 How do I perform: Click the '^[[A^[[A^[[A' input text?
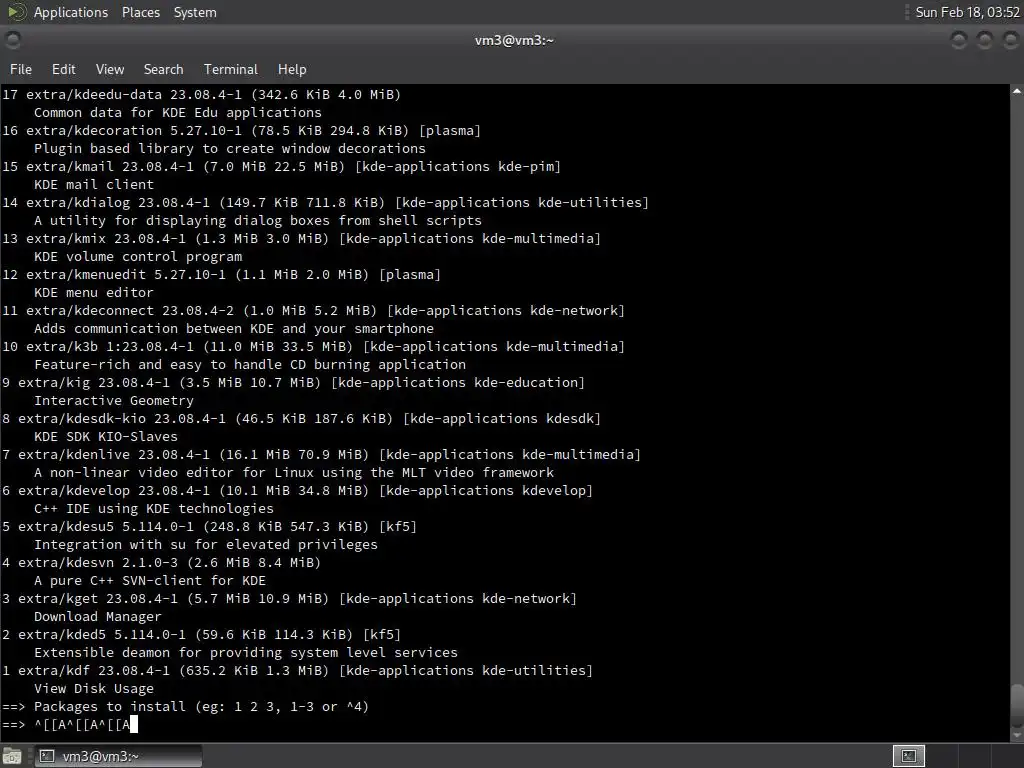pos(82,724)
